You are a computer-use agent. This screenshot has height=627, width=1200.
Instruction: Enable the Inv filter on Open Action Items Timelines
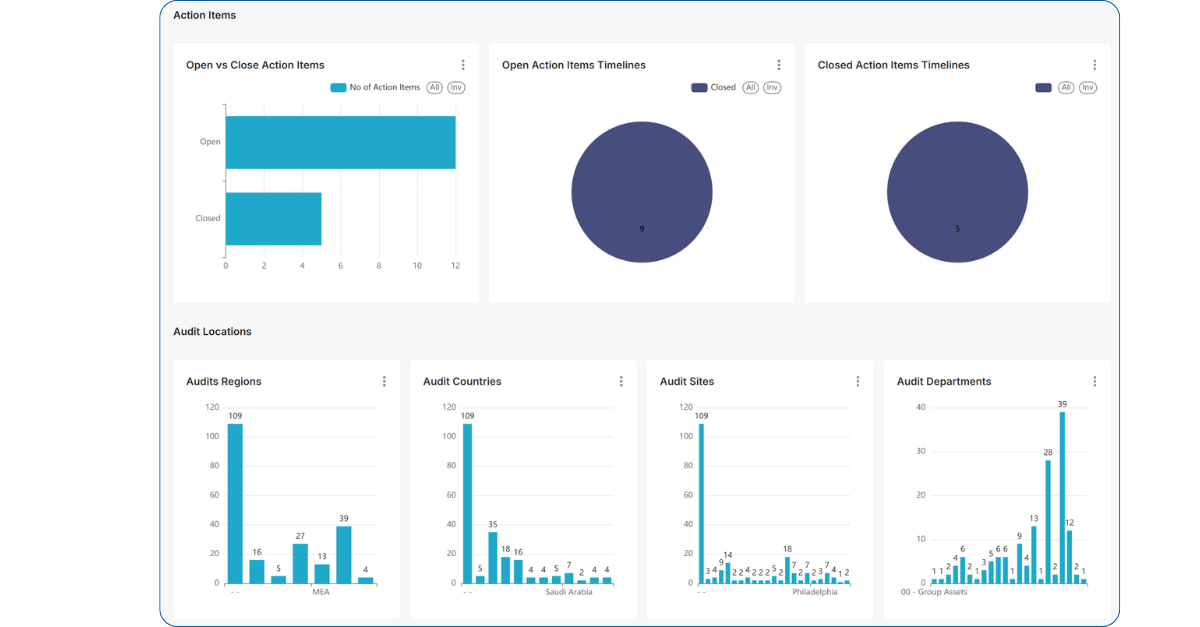pyautogui.click(x=771, y=87)
